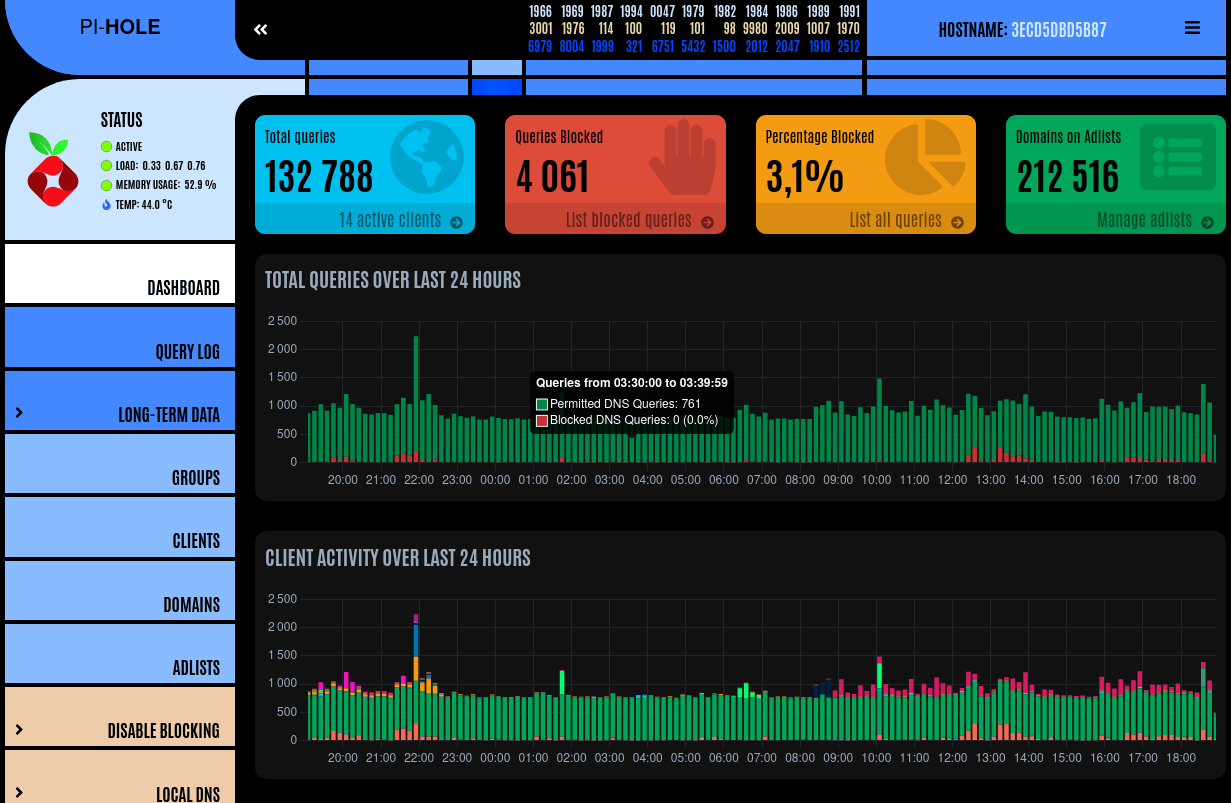Open the hamburger menu beside hostname
The height and width of the screenshot is (803, 1231).
point(1192,28)
